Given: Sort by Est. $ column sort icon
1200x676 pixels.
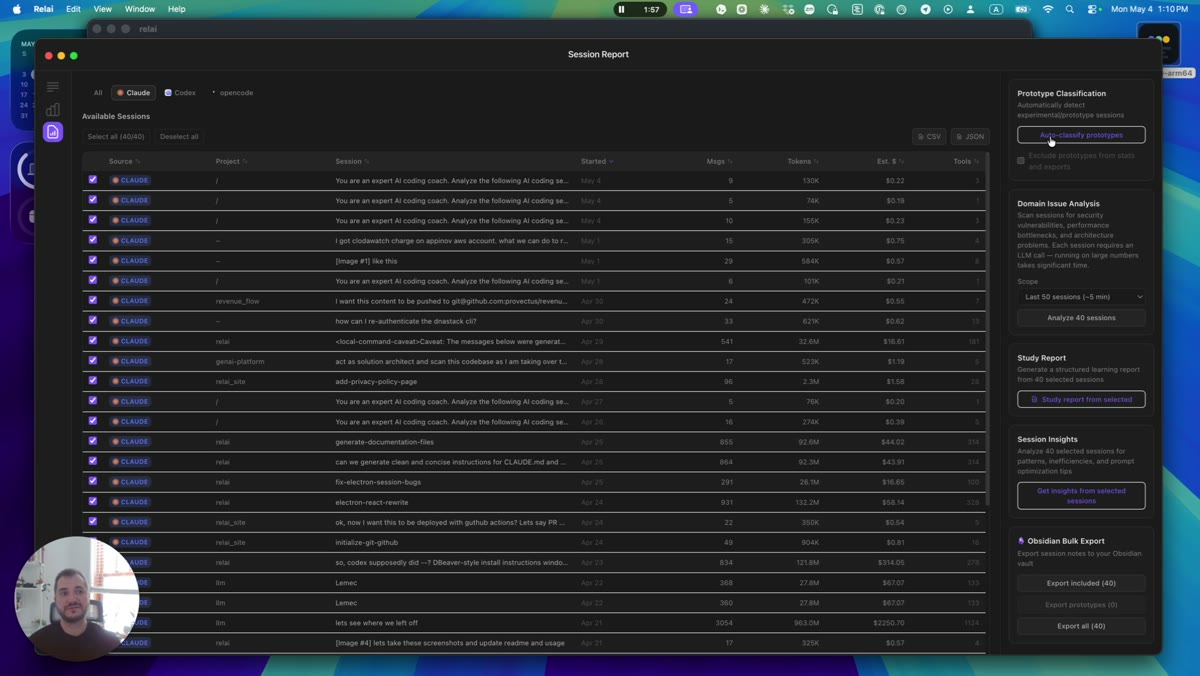Looking at the screenshot, I should point(901,161).
